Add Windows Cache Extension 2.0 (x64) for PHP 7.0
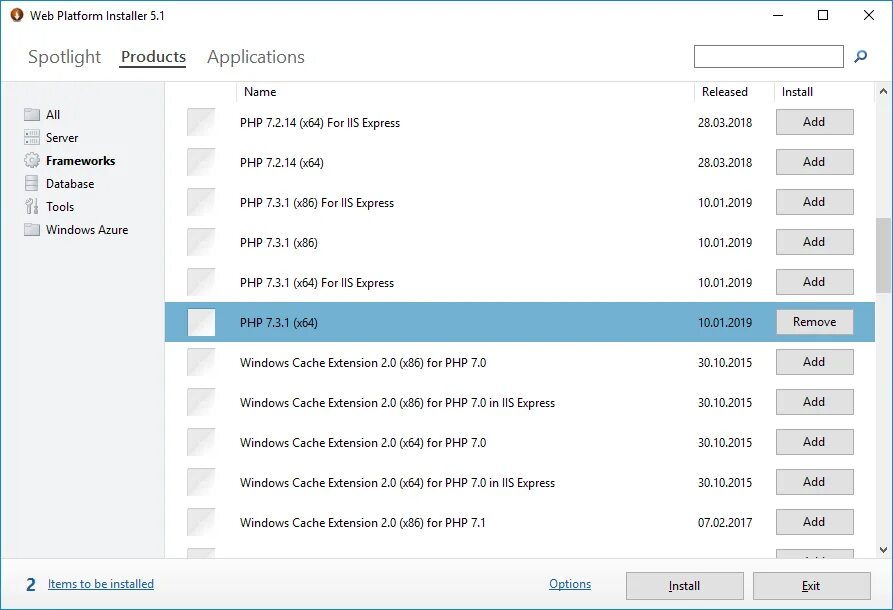Viewport: 893px width, 610px height. (x=814, y=441)
